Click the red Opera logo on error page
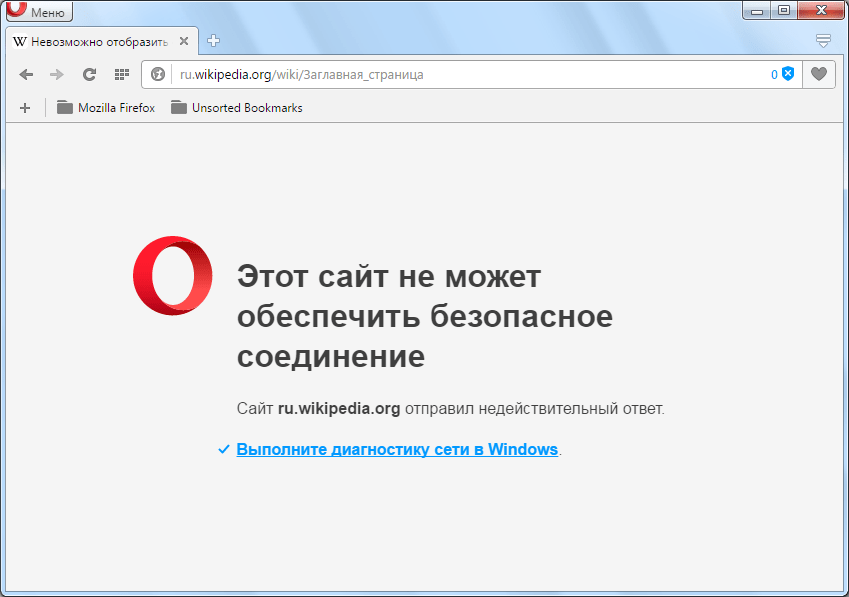The height and width of the screenshot is (597, 849). [173, 275]
